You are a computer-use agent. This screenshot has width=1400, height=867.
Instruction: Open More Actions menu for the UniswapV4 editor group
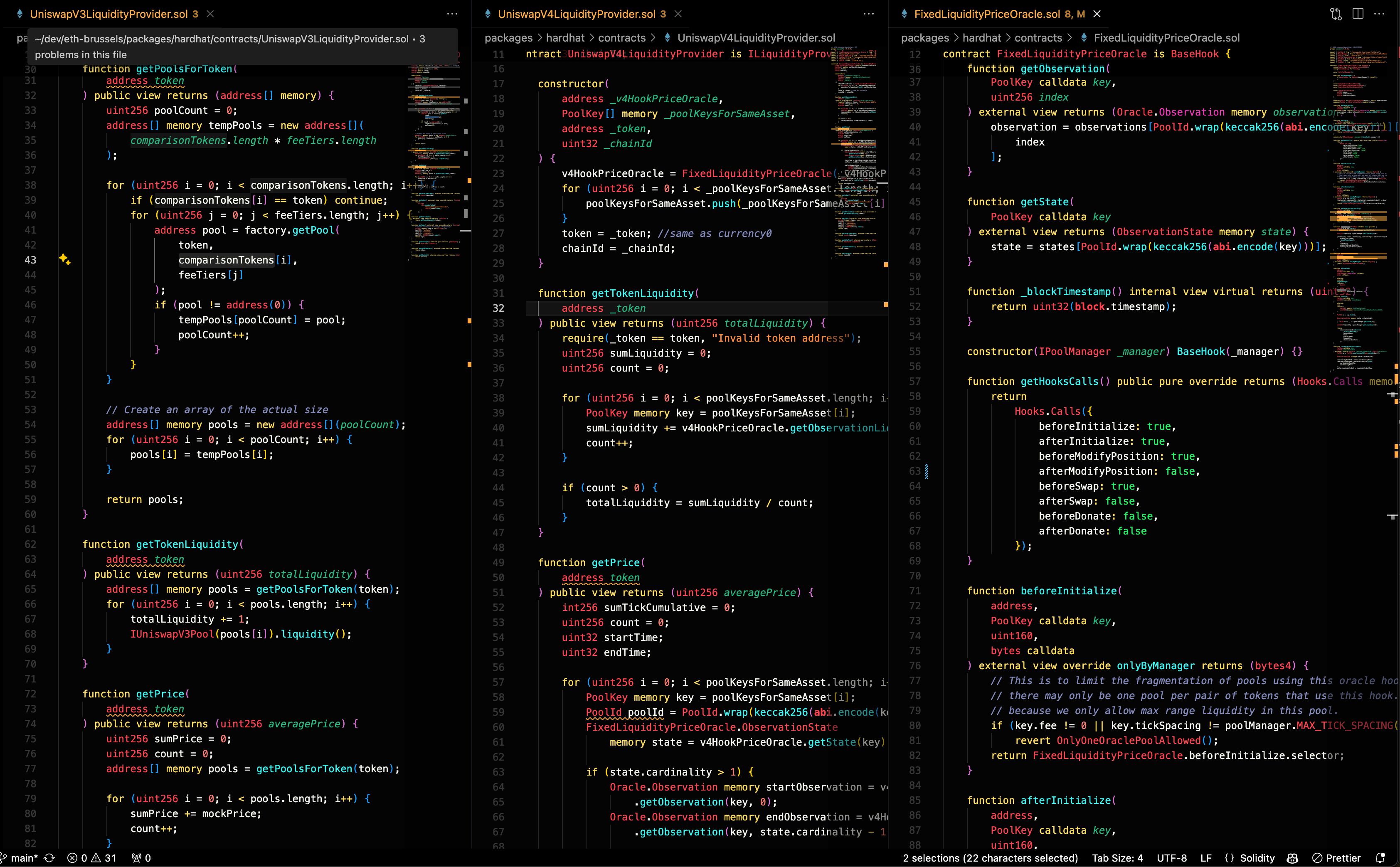coord(868,14)
